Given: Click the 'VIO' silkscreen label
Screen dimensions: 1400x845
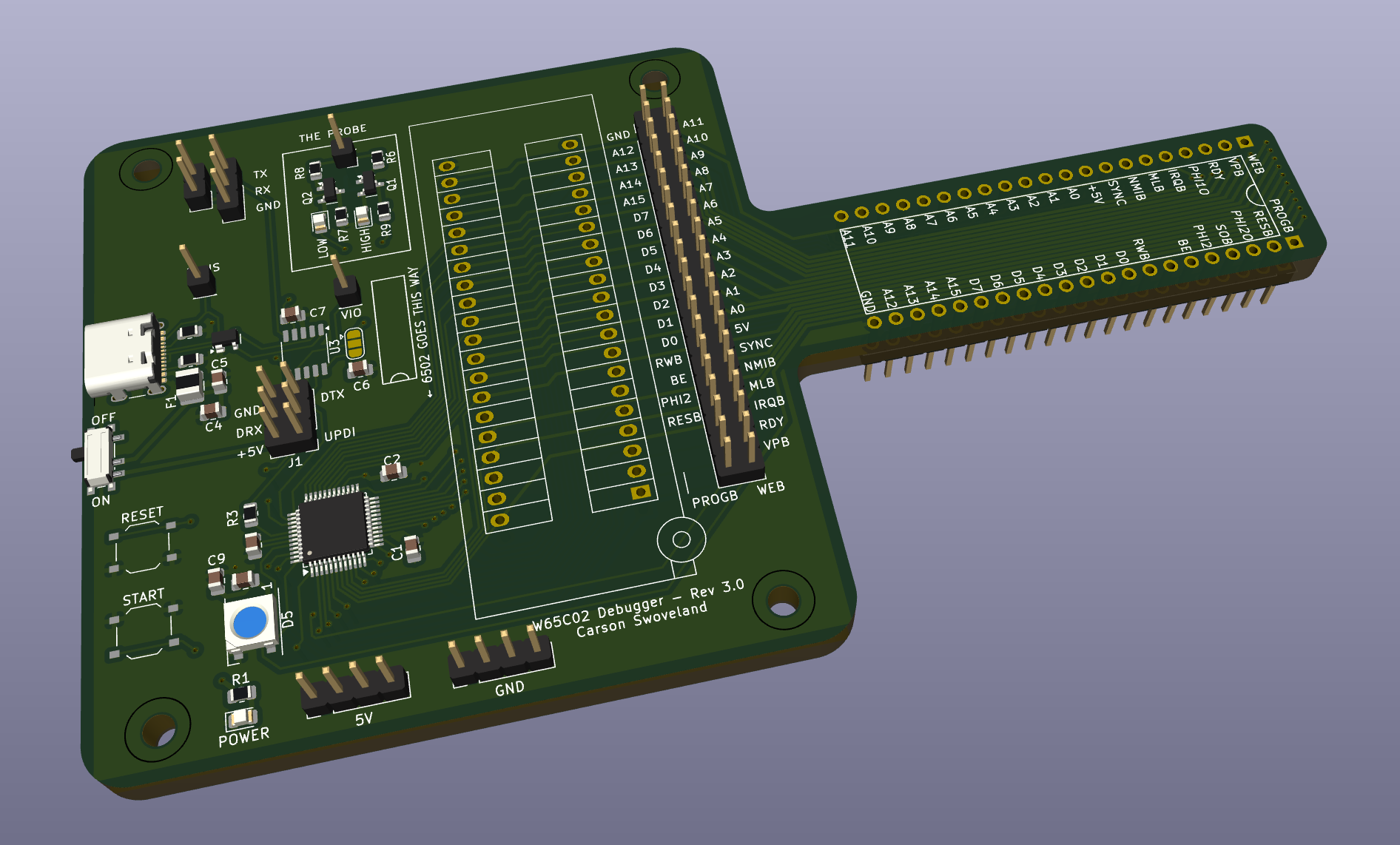Looking at the screenshot, I should 350,314.
